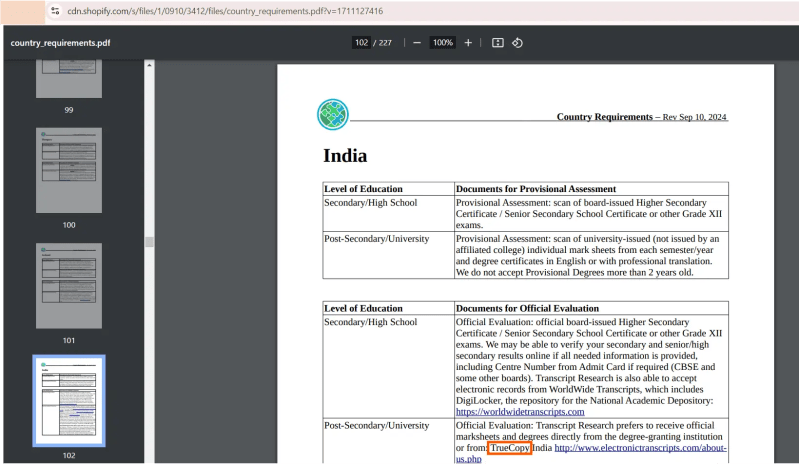Viewport: 799px width, 464px height.
Task: Click 'Documents for Official Evaluation' table header
Action: pyautogui.click(x=527, y=308)
